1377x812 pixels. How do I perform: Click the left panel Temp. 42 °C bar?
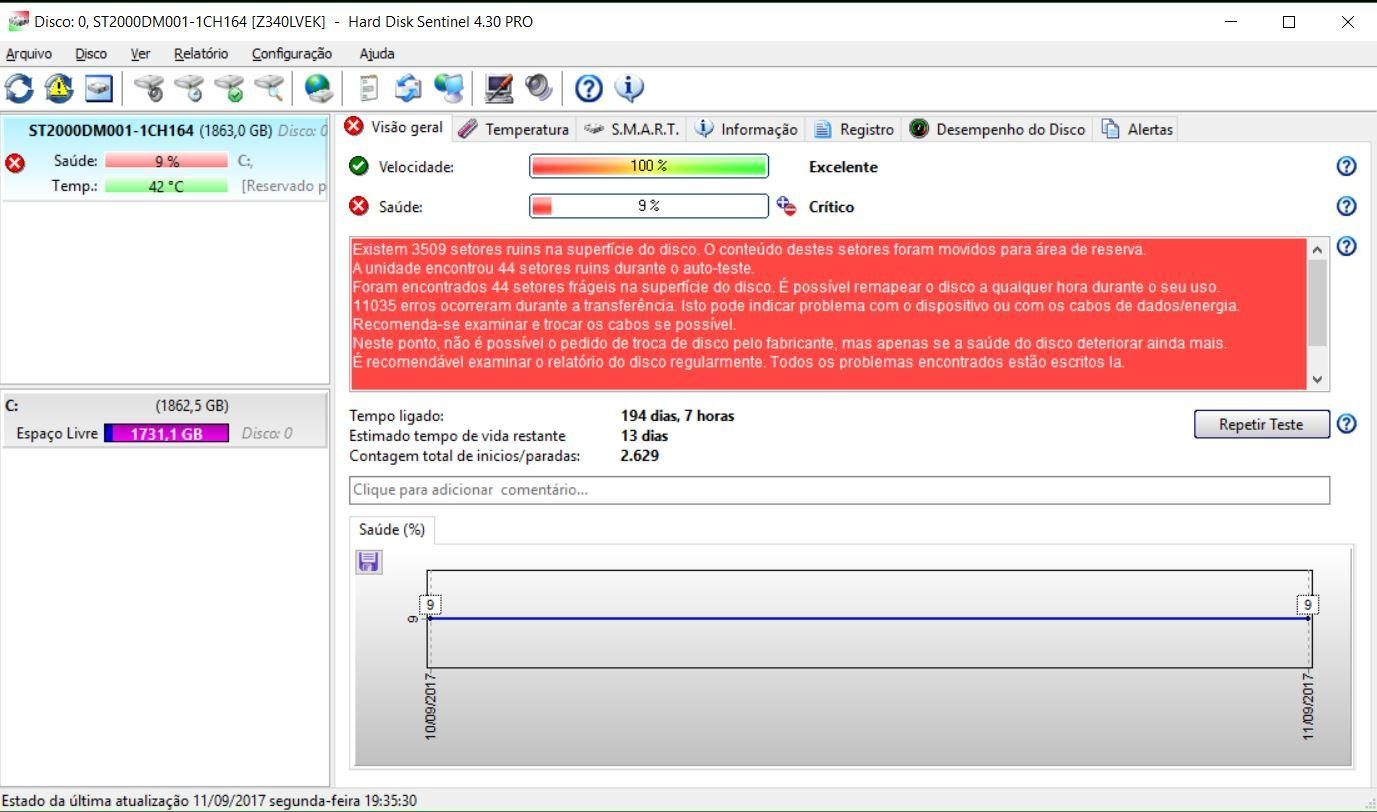click(x=166, y=186)
